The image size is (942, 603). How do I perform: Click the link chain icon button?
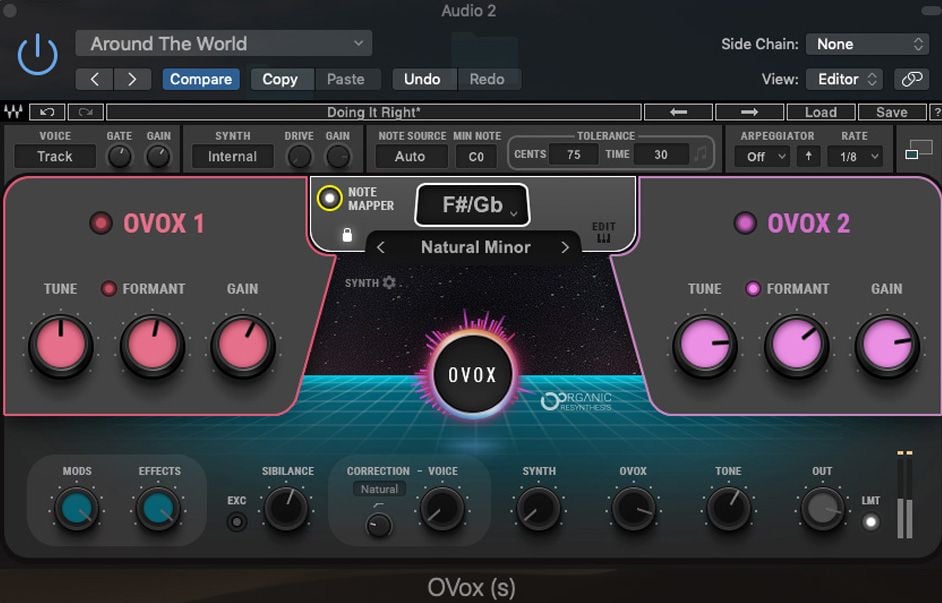tap(911, 79)
